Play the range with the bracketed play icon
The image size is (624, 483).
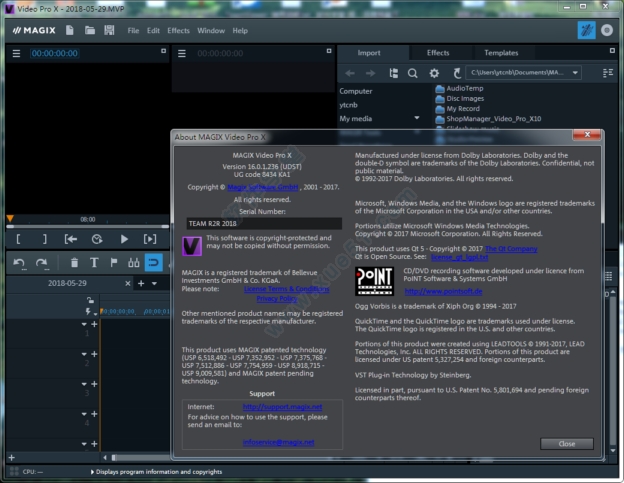tap(150, 239)
